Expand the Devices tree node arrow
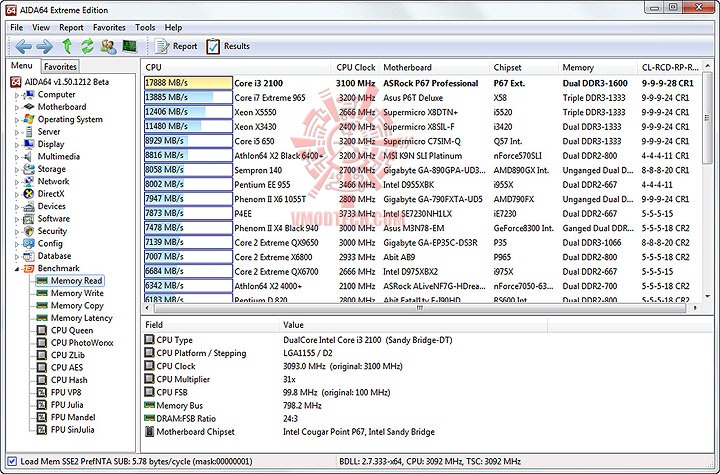The width and height of the screenshot is (720, 474). point(17,207)
